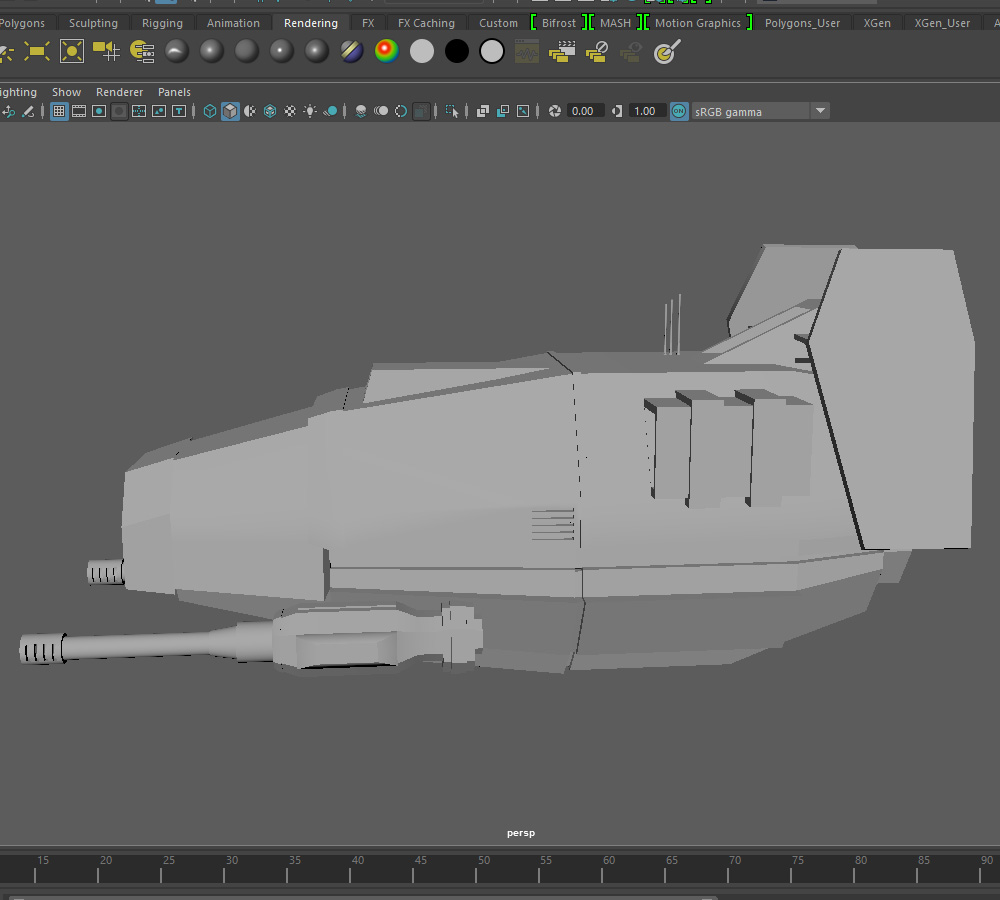This screenshot has height=900, width=1000.
Task: Pick the black material swatch
Action: coord(457,51)
